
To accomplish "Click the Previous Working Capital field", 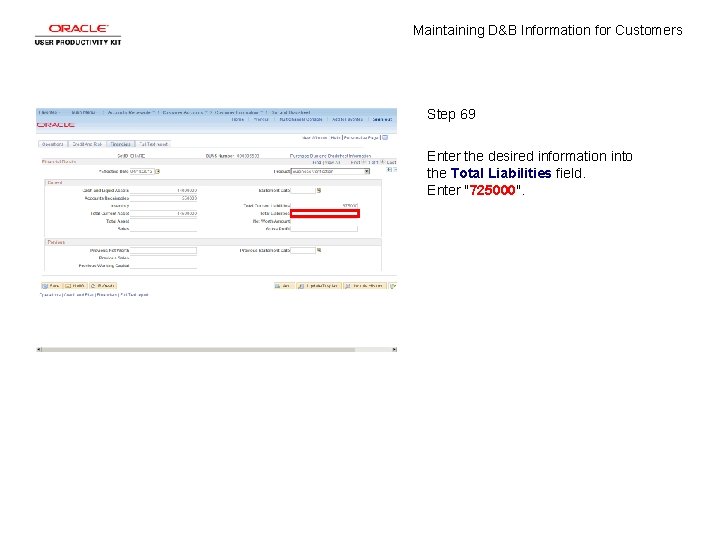I will (163, 265).
